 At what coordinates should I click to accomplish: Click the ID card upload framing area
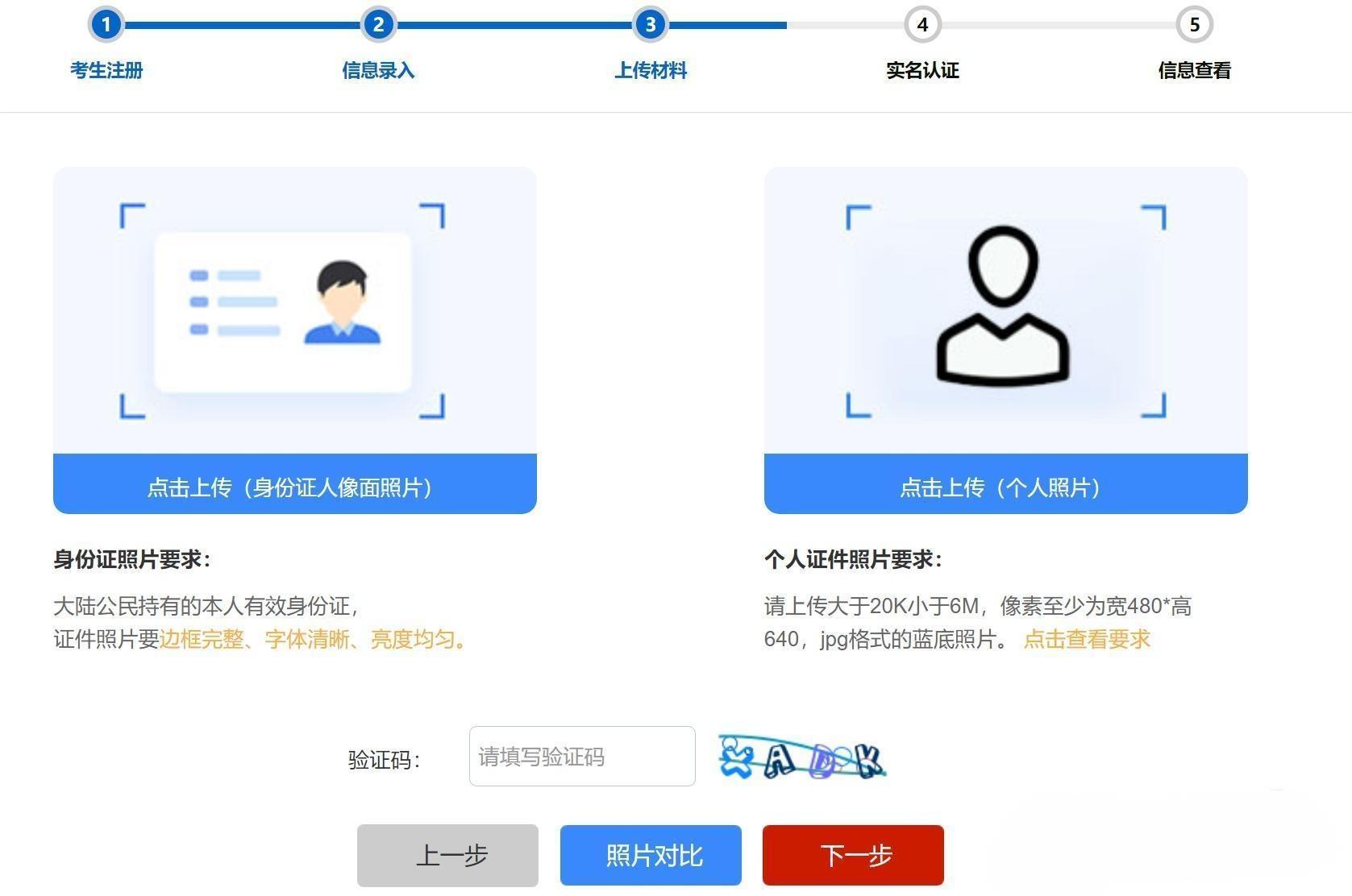282,310
